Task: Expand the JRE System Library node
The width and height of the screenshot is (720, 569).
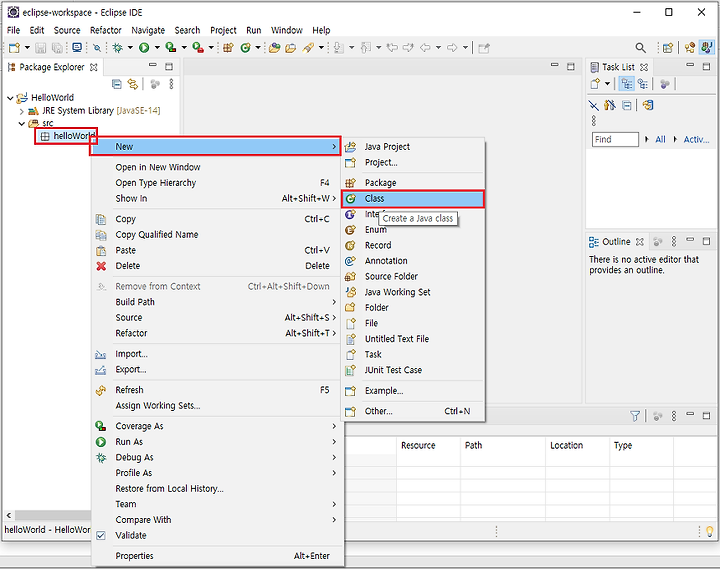Action: coord(21,111)
